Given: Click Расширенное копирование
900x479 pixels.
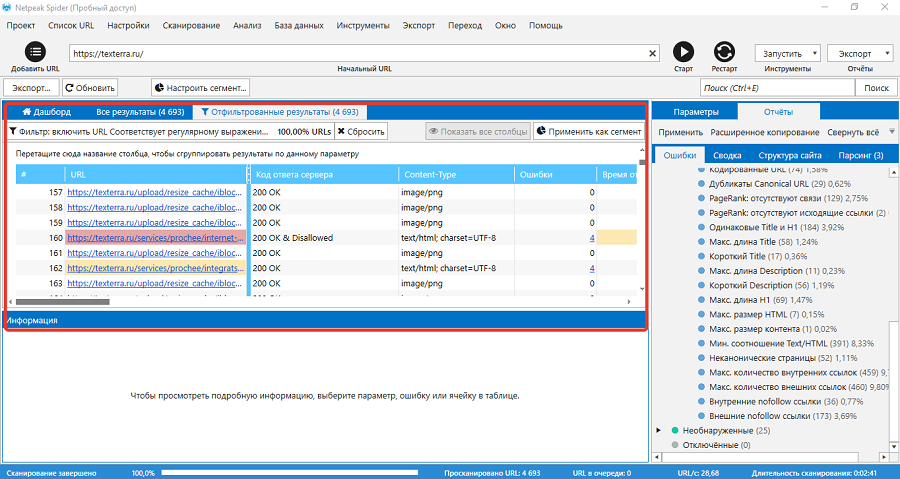Looking at the screenshot, I should pyautogui.click(x=765, y=132).
